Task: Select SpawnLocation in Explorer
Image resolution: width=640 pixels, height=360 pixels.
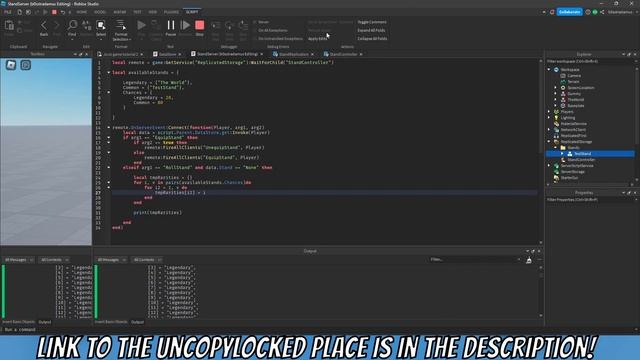Action: tap(581, 88)
